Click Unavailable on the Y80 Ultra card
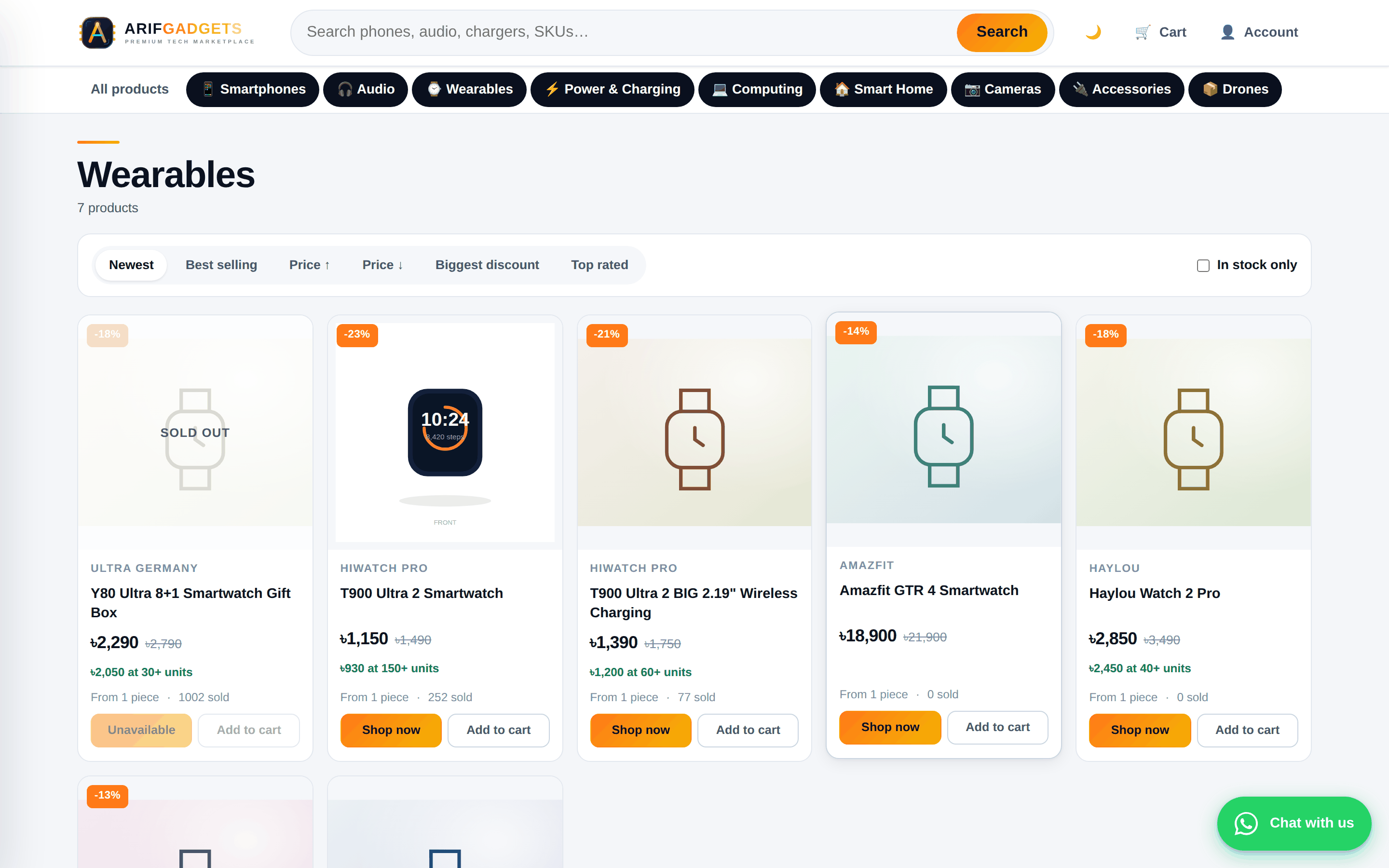This screenshot has height=868, width=1389. [141, 730]
